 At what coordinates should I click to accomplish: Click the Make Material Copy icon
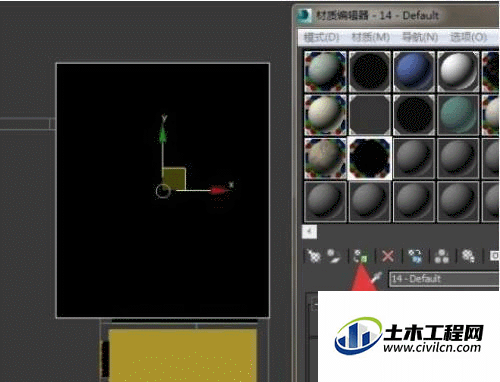[x=415, y=256]
